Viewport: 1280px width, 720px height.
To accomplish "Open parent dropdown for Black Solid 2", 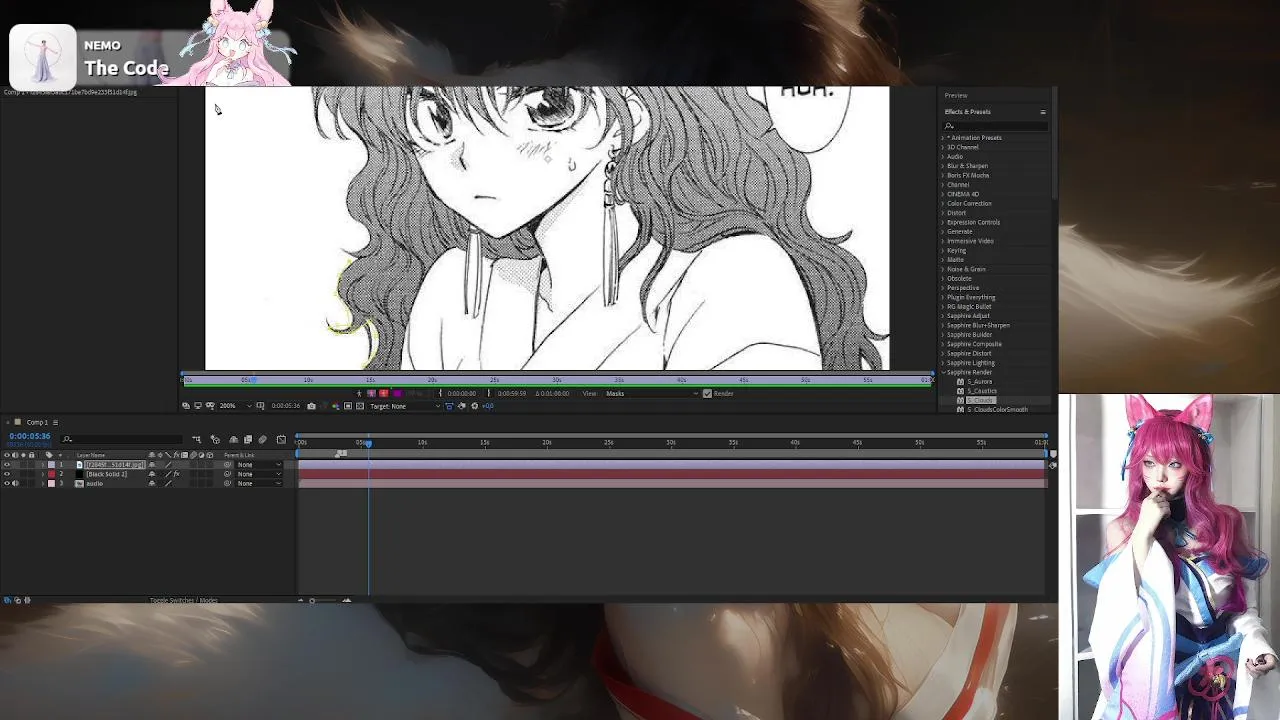I will (259, 474).
